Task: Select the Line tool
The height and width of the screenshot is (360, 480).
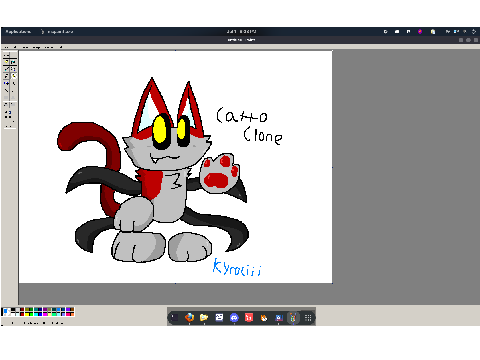Action: coord(6,91)
